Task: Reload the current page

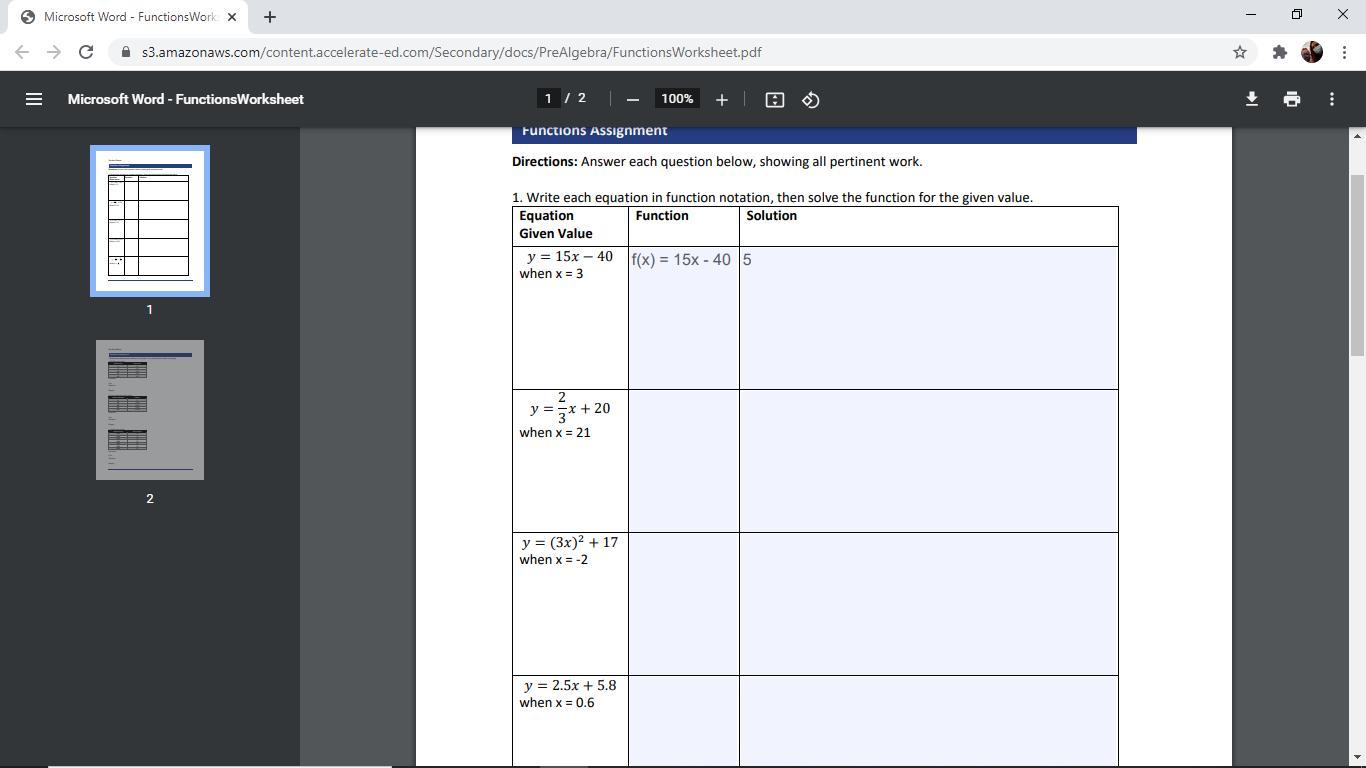Action: coord(86,52)
